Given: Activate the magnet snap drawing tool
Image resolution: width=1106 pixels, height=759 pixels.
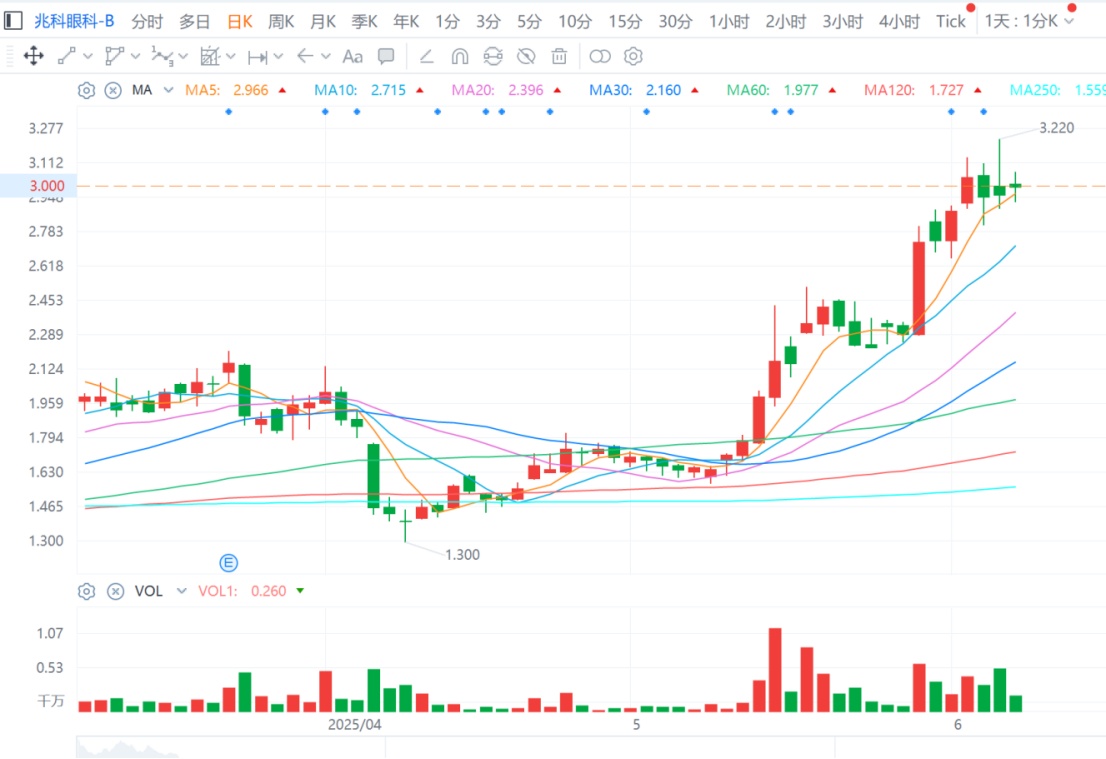Looking at the screenshot, I should point(460,56).
